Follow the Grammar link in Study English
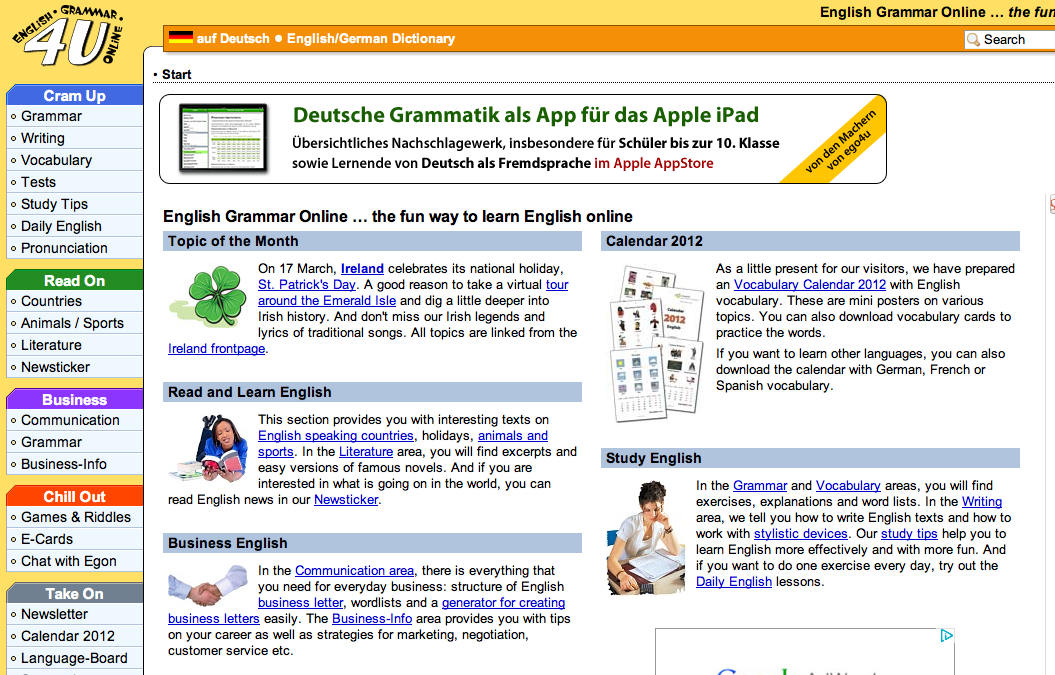The height and width of the screenshot is (675, 1055). (760, 485)
